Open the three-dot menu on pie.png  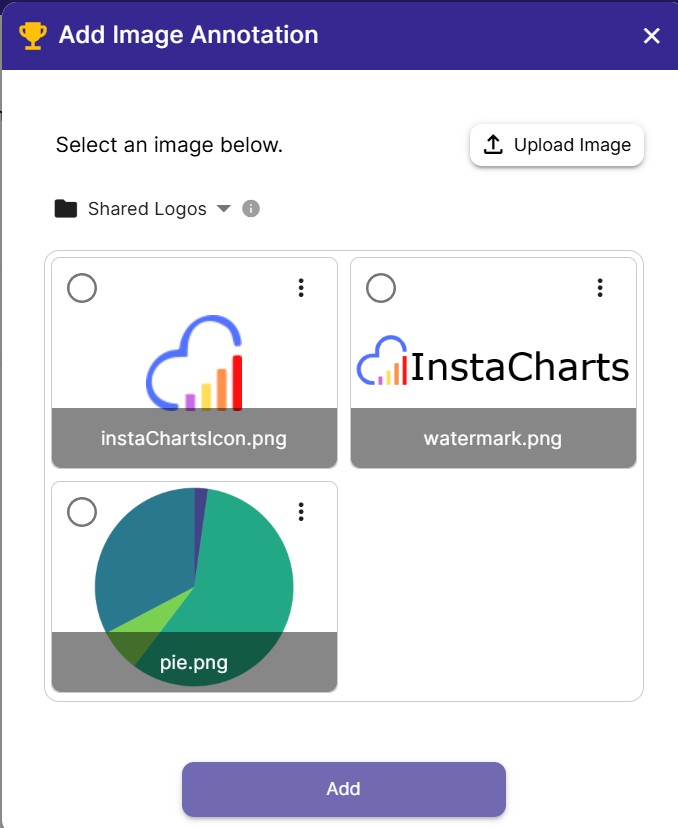point(301,511)
